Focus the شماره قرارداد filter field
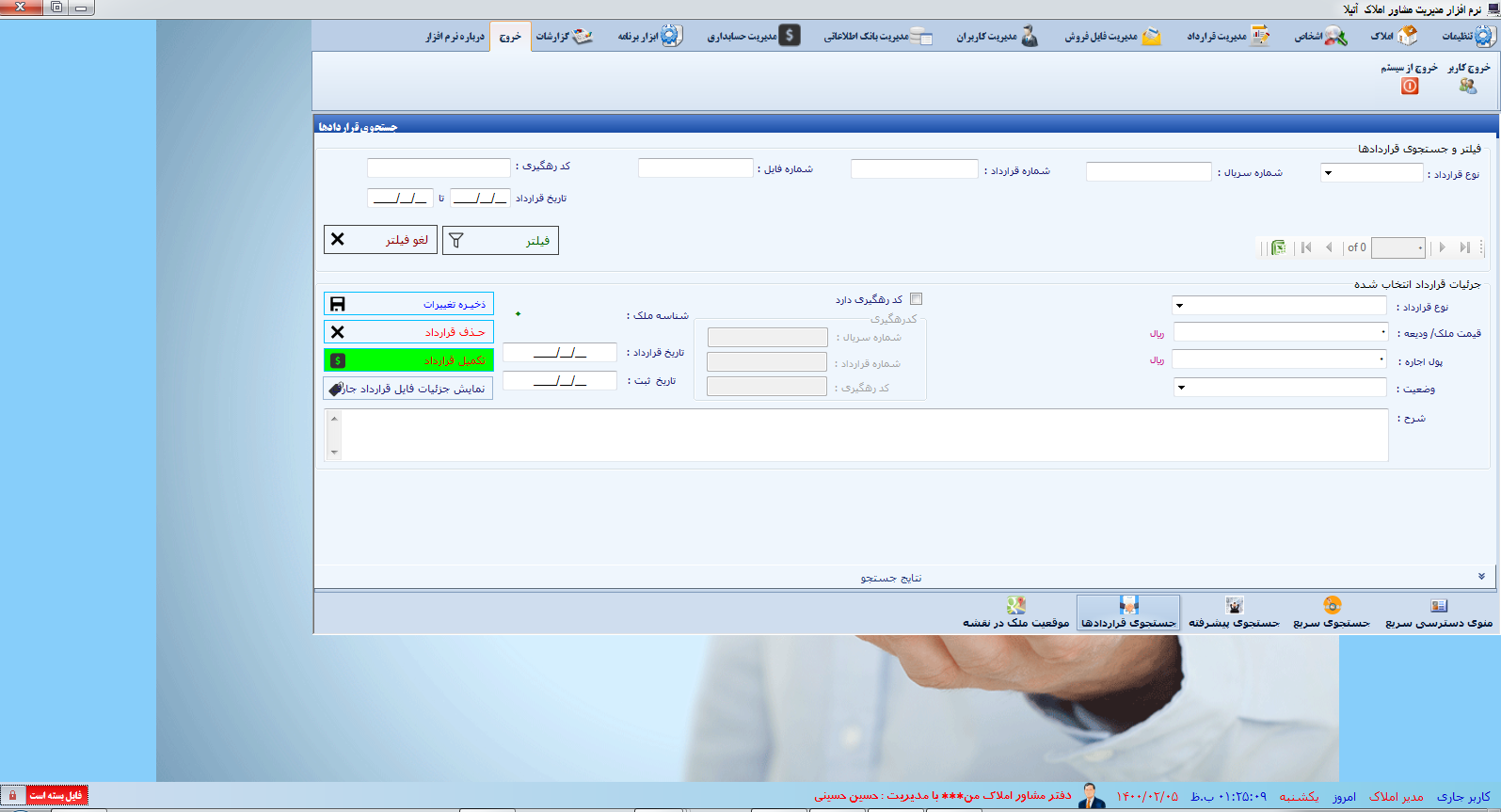Screen dimensions: 1501x812 [x=915, y=168]
